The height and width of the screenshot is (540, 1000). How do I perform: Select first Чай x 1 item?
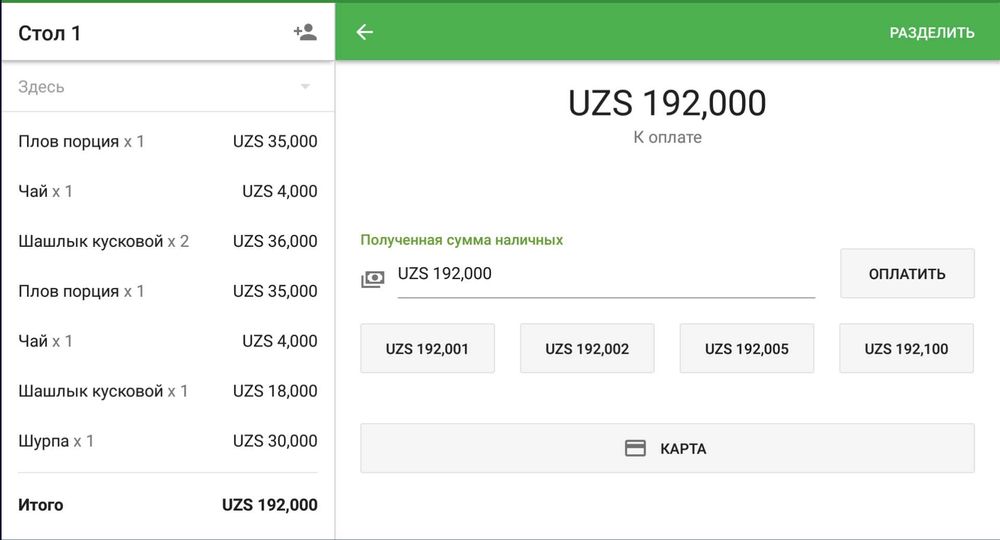[x=168, y=191]
